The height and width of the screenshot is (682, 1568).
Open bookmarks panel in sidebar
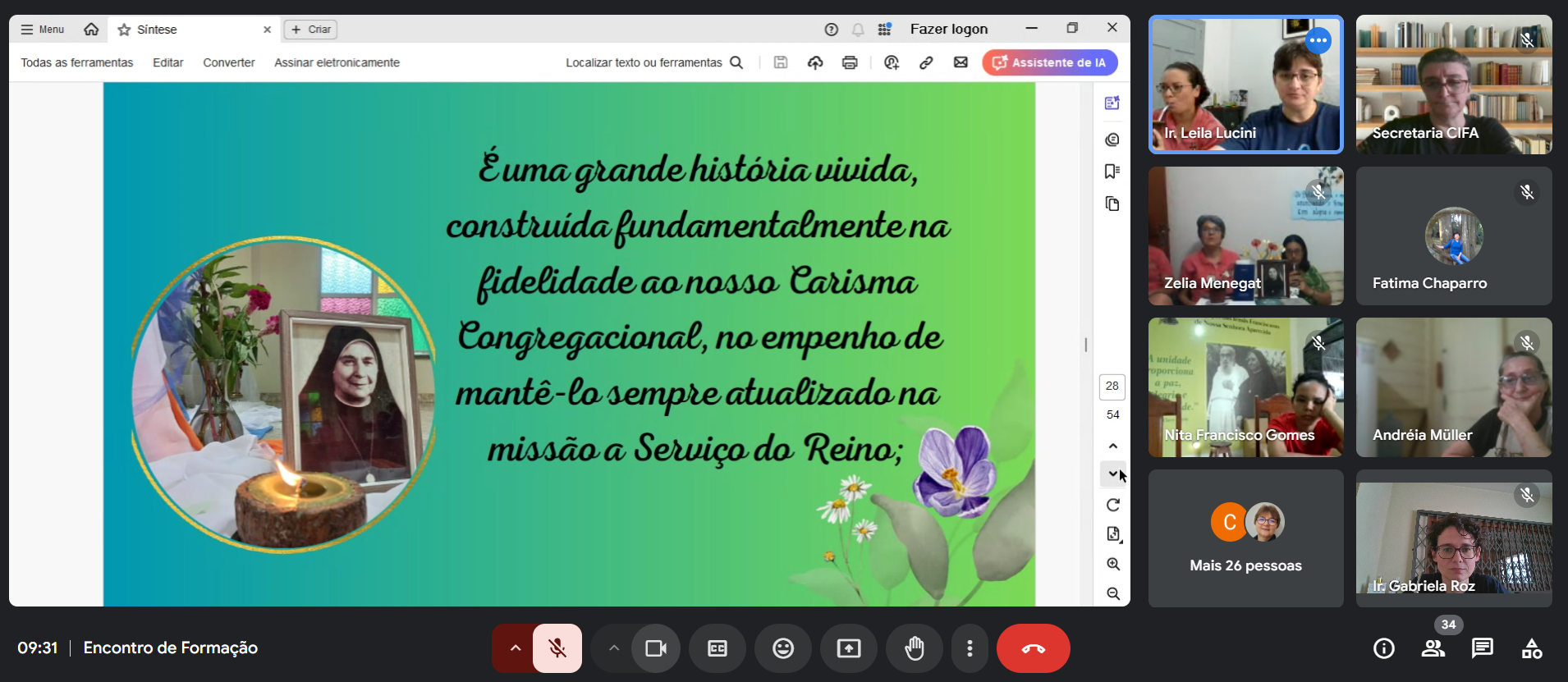point(1112,171)
